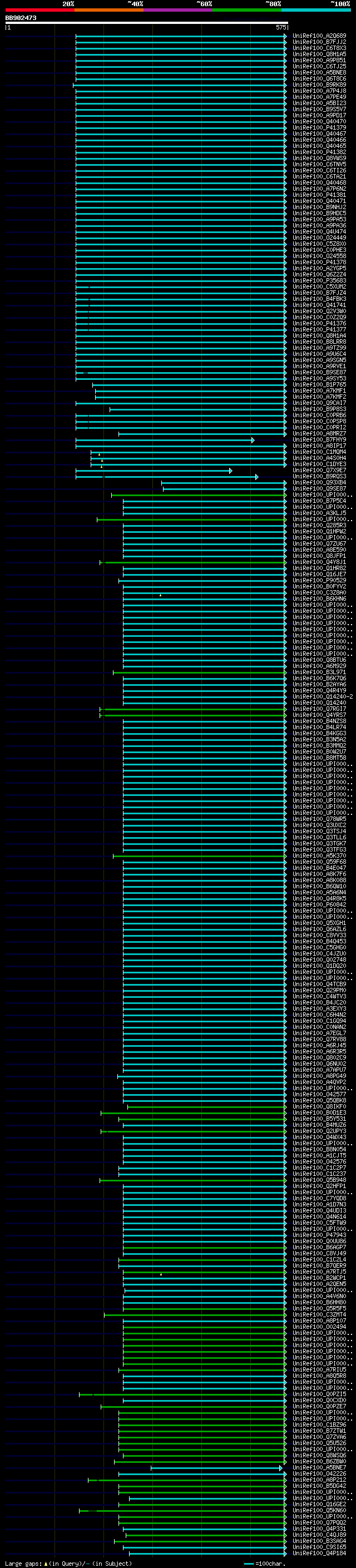Screen dimensions: 356x1568
Task: Select the UniRef100_Q14240-2 label
Action: click(323, 696)
